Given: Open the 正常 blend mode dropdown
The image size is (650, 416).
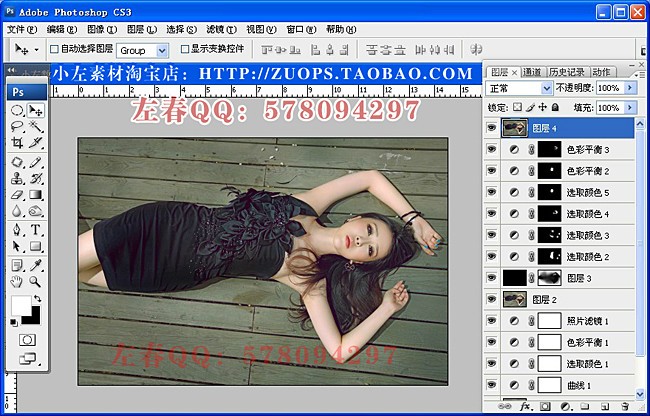Looking at the screenshot, I should (547, 88).
